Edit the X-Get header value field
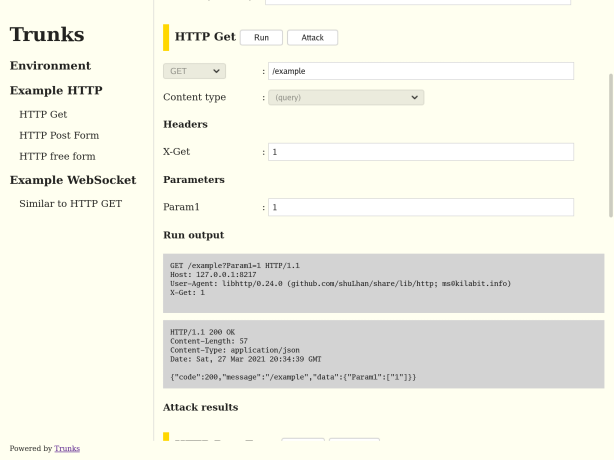The width and height of the screenshot is (614, 460). (x=421, y=152)
